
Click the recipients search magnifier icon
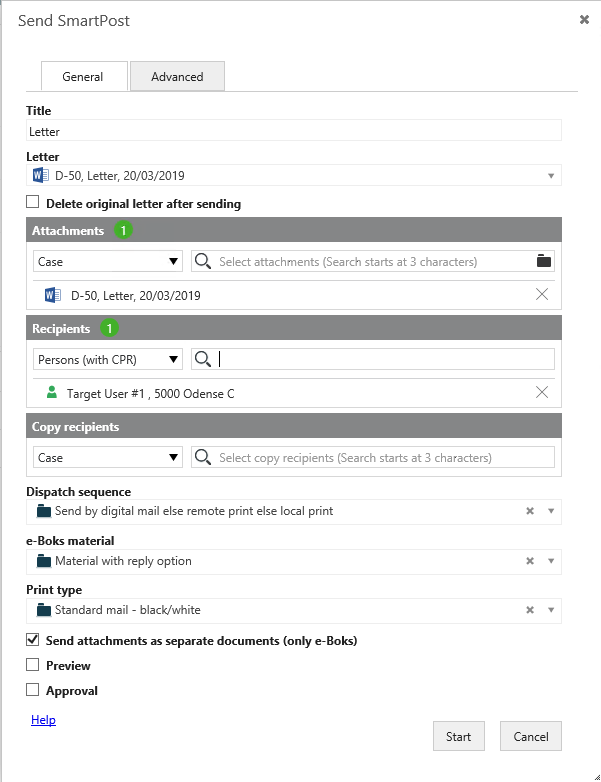pyautogui.click(x=203, y=359)
